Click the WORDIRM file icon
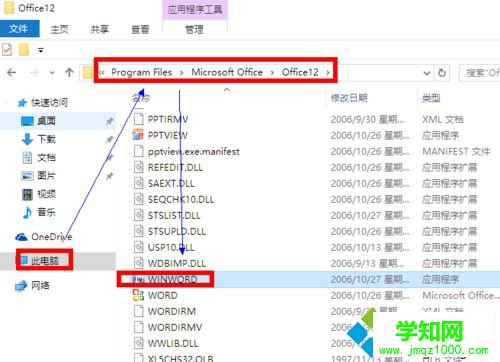500x362 pixels. click(138, 311)
